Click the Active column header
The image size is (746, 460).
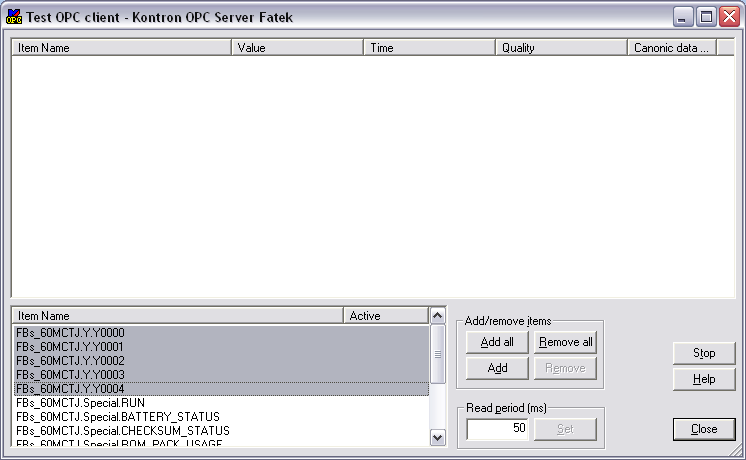pyautogui.click(x=386, y=316)
